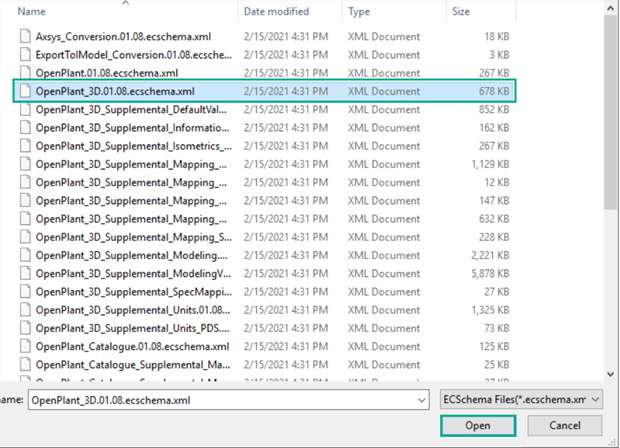Click the 73 KB size value

pos(497,328)
